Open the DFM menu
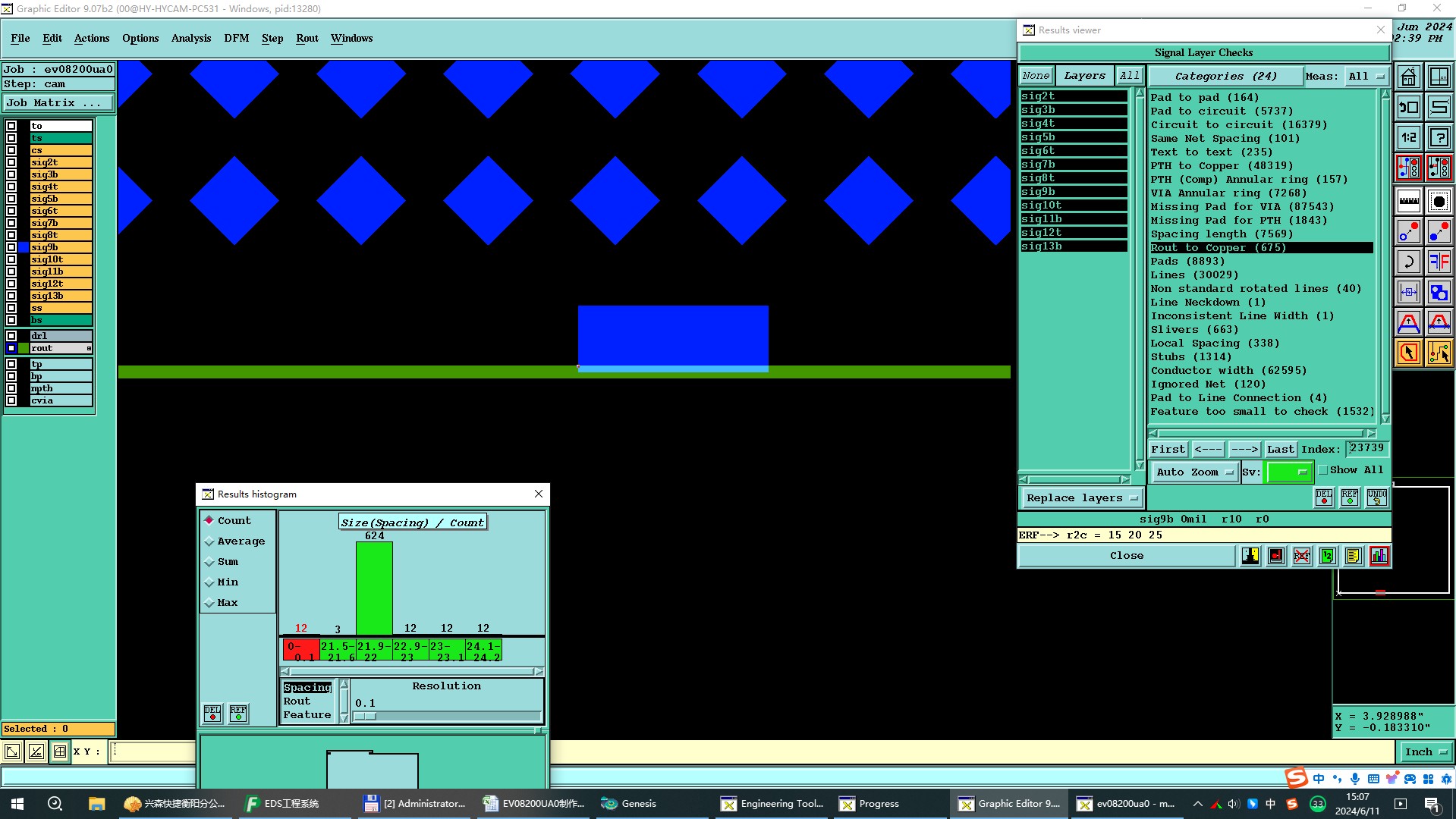The height and width of the screenshot is (819, 1456). [237, 38]
